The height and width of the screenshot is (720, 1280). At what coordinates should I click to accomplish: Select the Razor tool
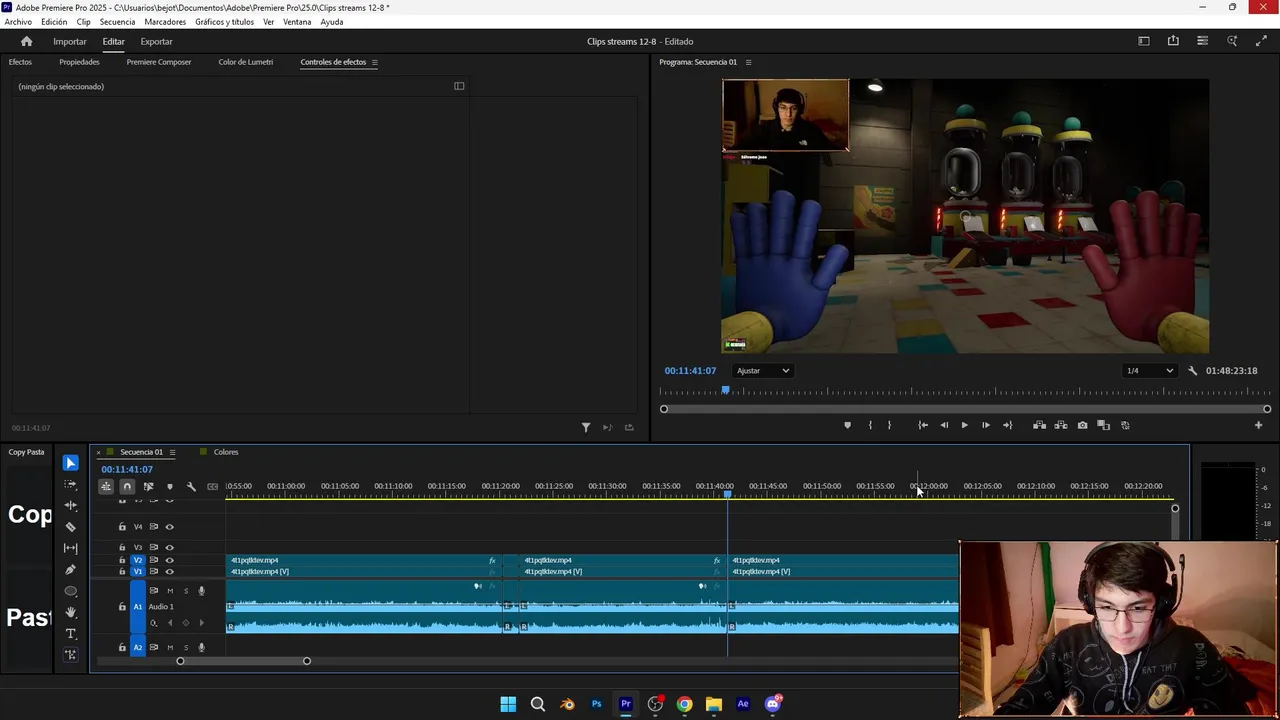pyautogui.click(x=70, y=527)
